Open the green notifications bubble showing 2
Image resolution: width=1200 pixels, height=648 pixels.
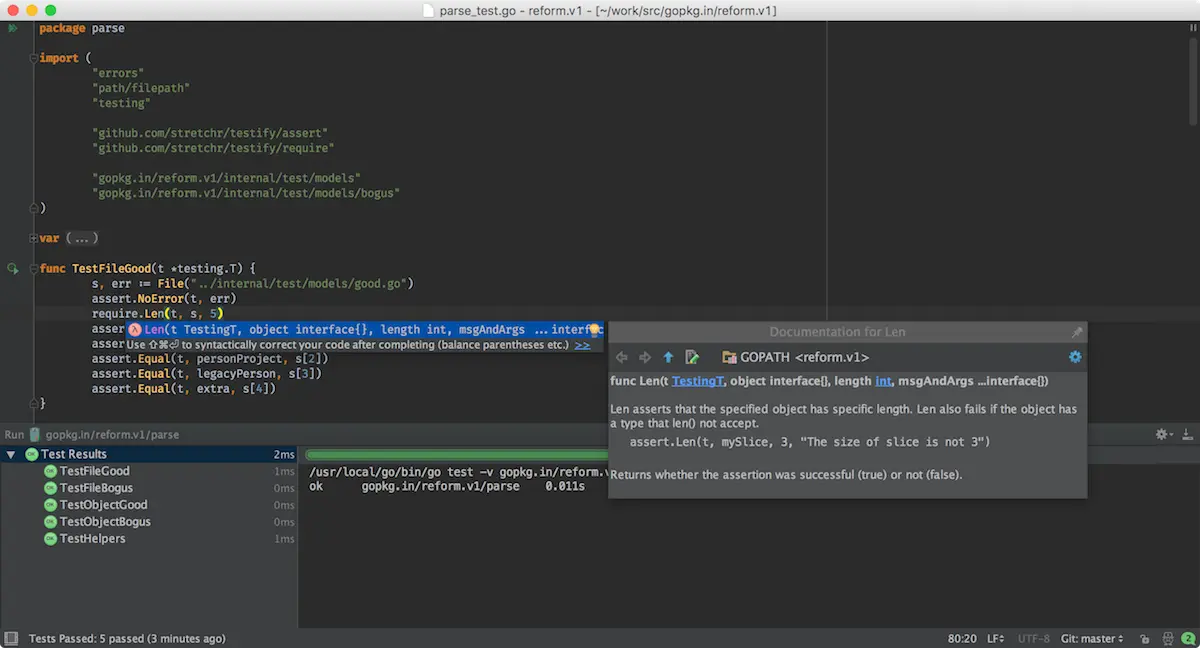click(x=1188, y=638)
